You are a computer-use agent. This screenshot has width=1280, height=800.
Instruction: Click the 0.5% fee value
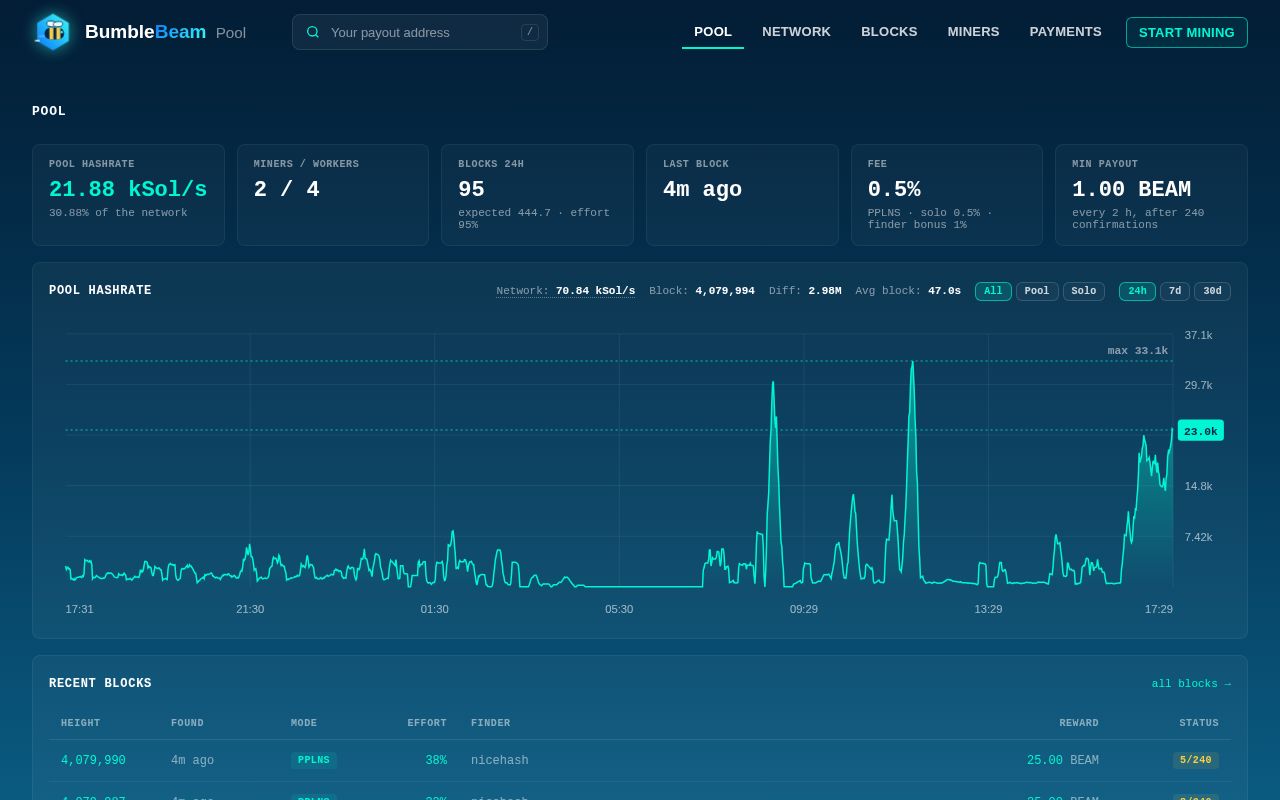coord(894,190)
